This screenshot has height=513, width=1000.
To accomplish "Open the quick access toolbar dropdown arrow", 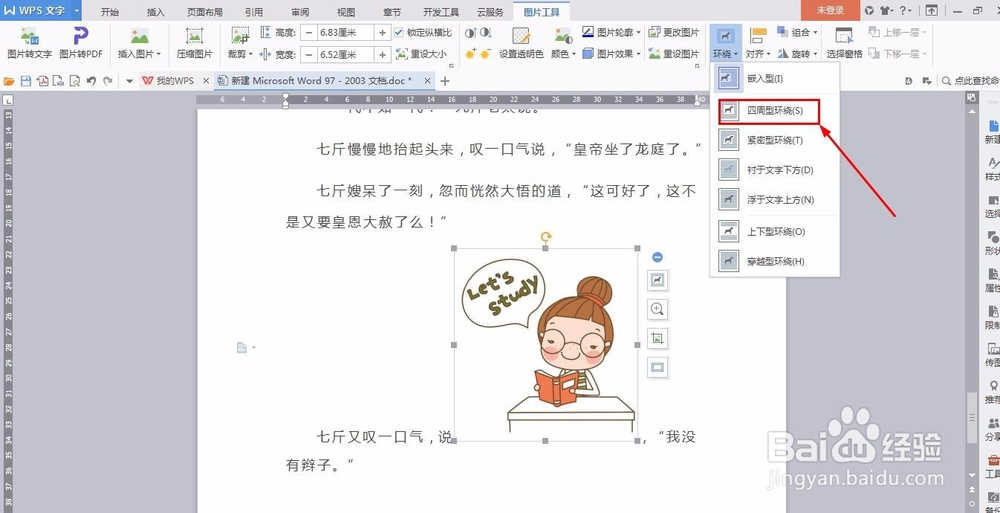I will click(x=129, y=81).
